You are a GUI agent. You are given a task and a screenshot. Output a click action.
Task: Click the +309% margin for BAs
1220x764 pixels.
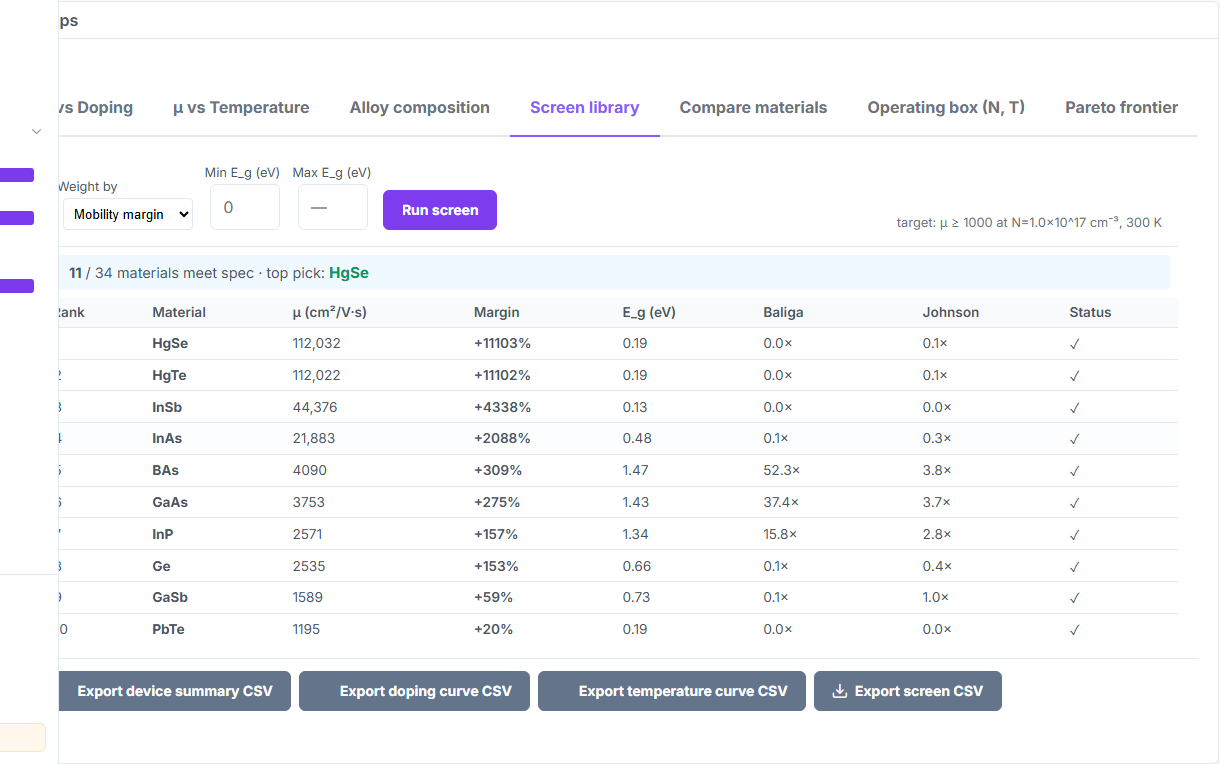point(498,470)
